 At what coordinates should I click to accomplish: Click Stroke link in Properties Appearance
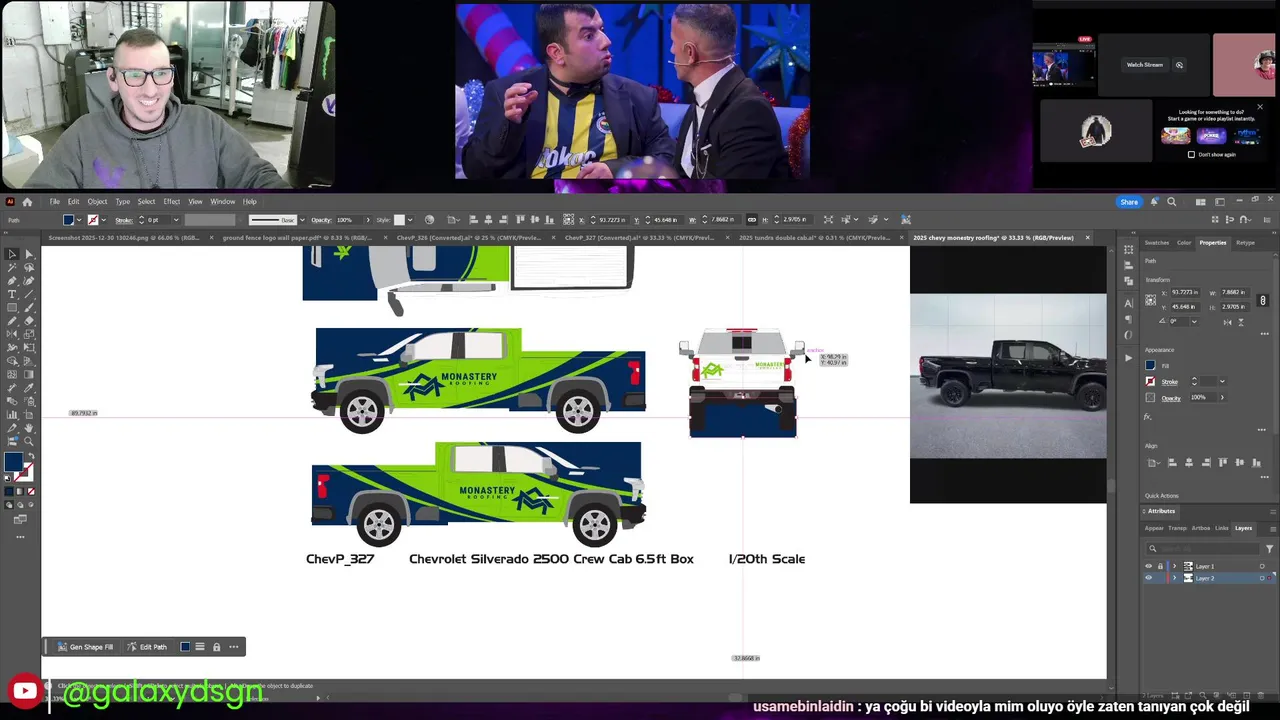point(1169,382)
